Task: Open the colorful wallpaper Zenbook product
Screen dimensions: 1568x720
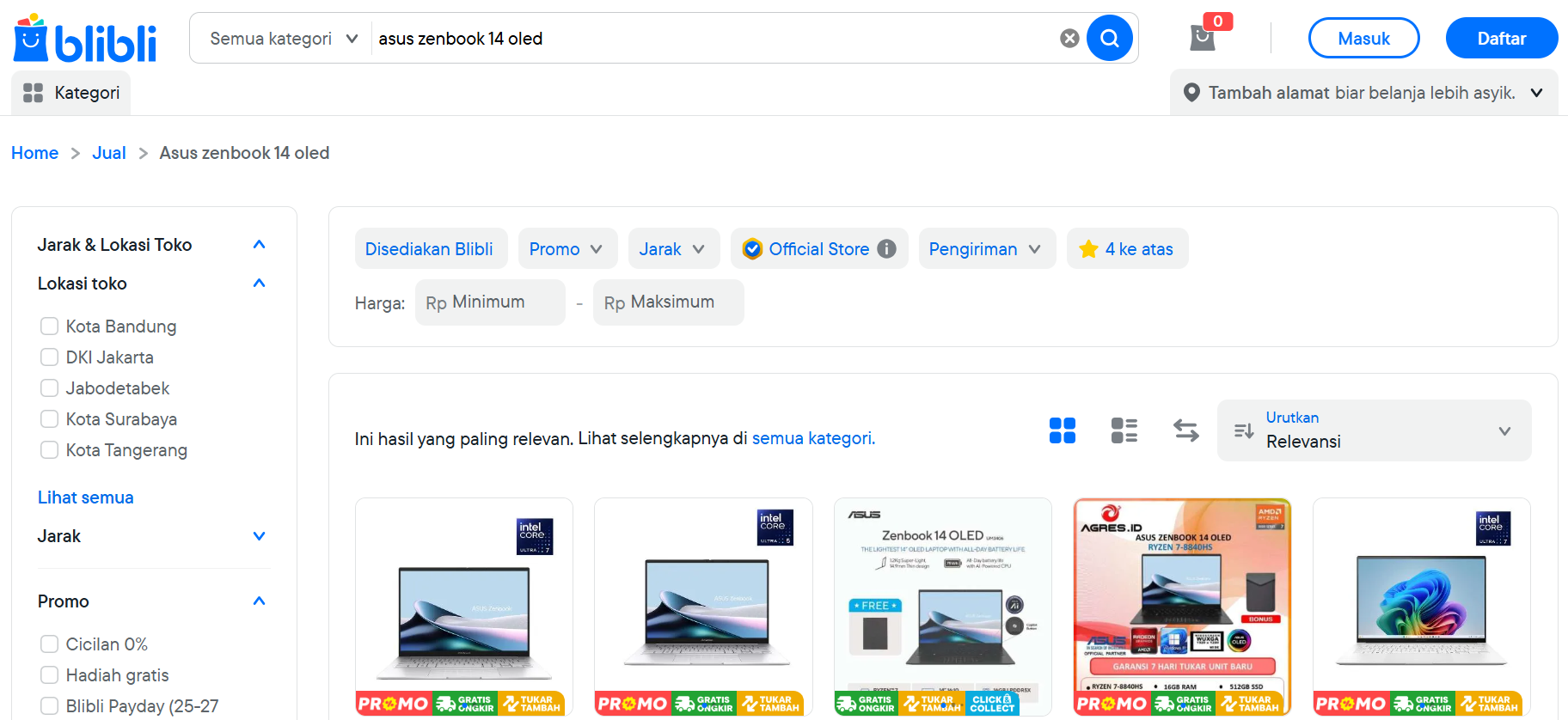Action: [x=1422, y=607]
